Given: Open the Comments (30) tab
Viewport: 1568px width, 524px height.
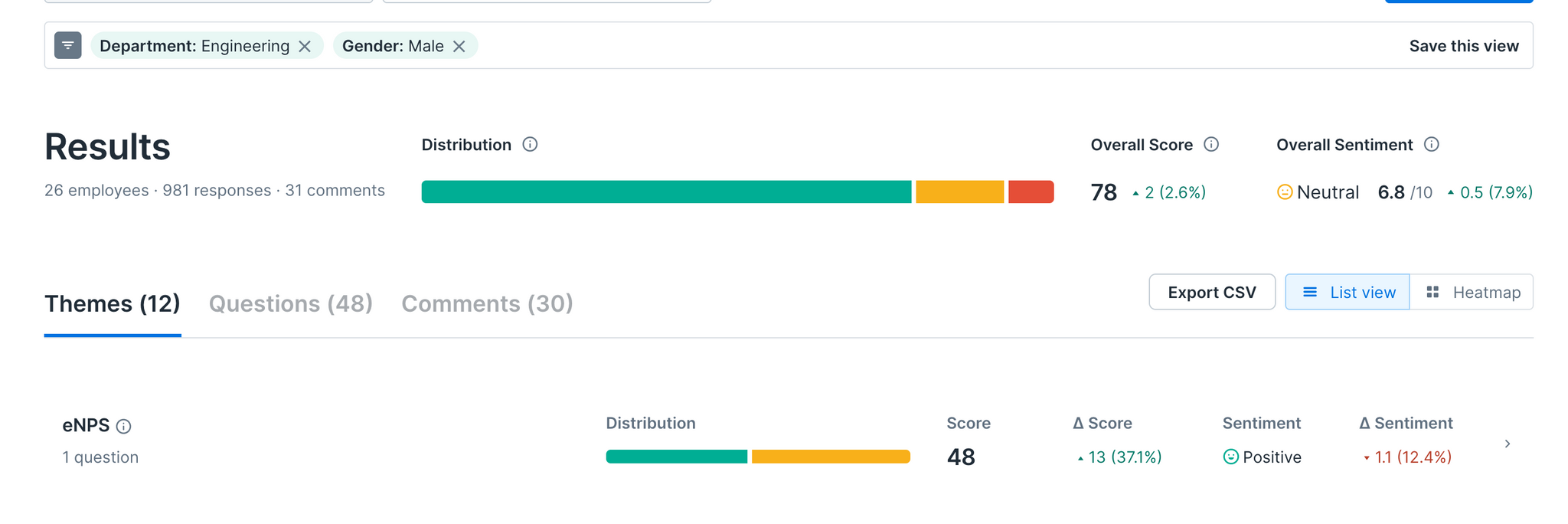Looking at the screenshot, I should pyautogui.click(x=487, y=304).
